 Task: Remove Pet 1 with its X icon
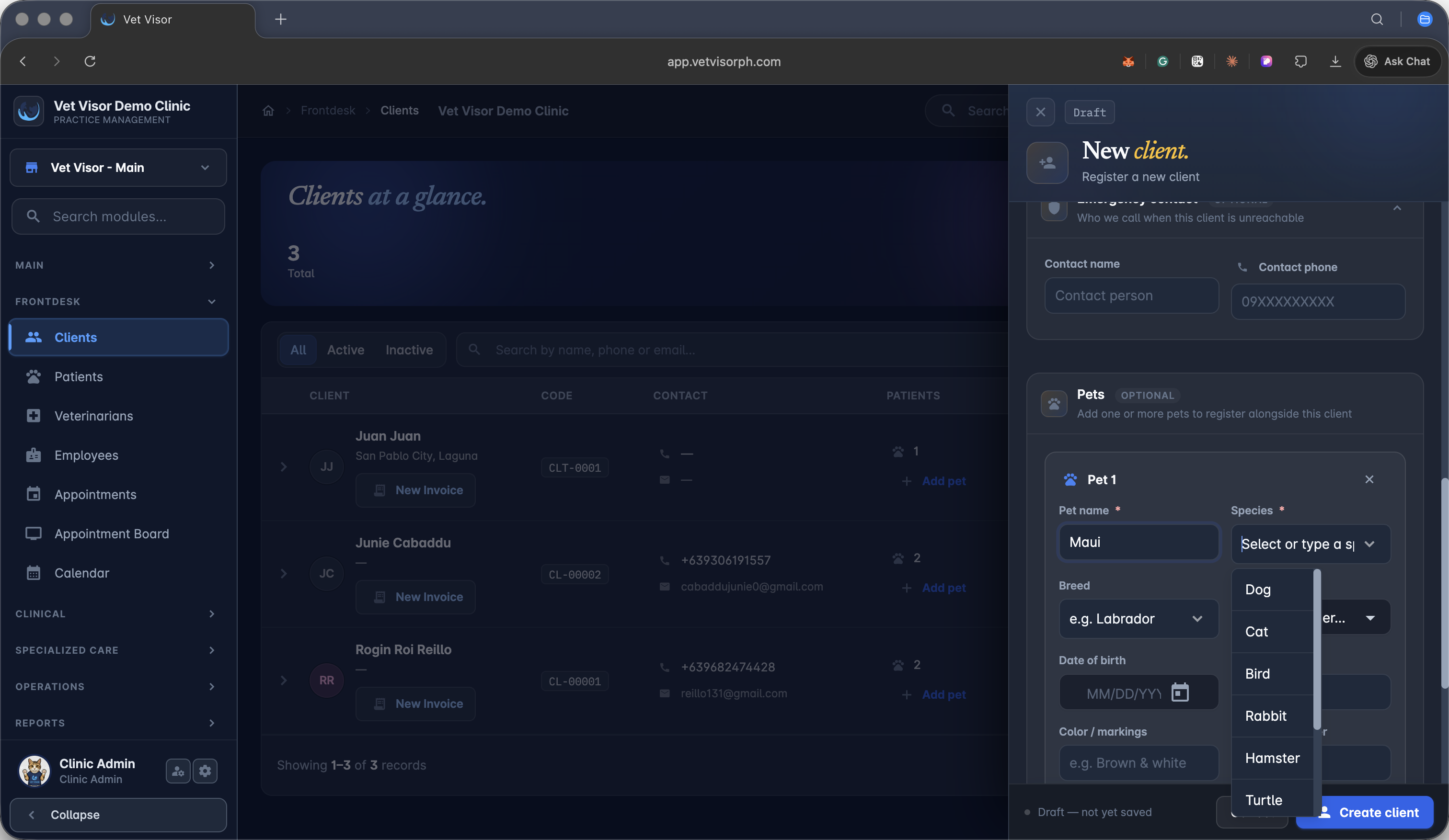pyautogui.click(x=1369, y=479)
